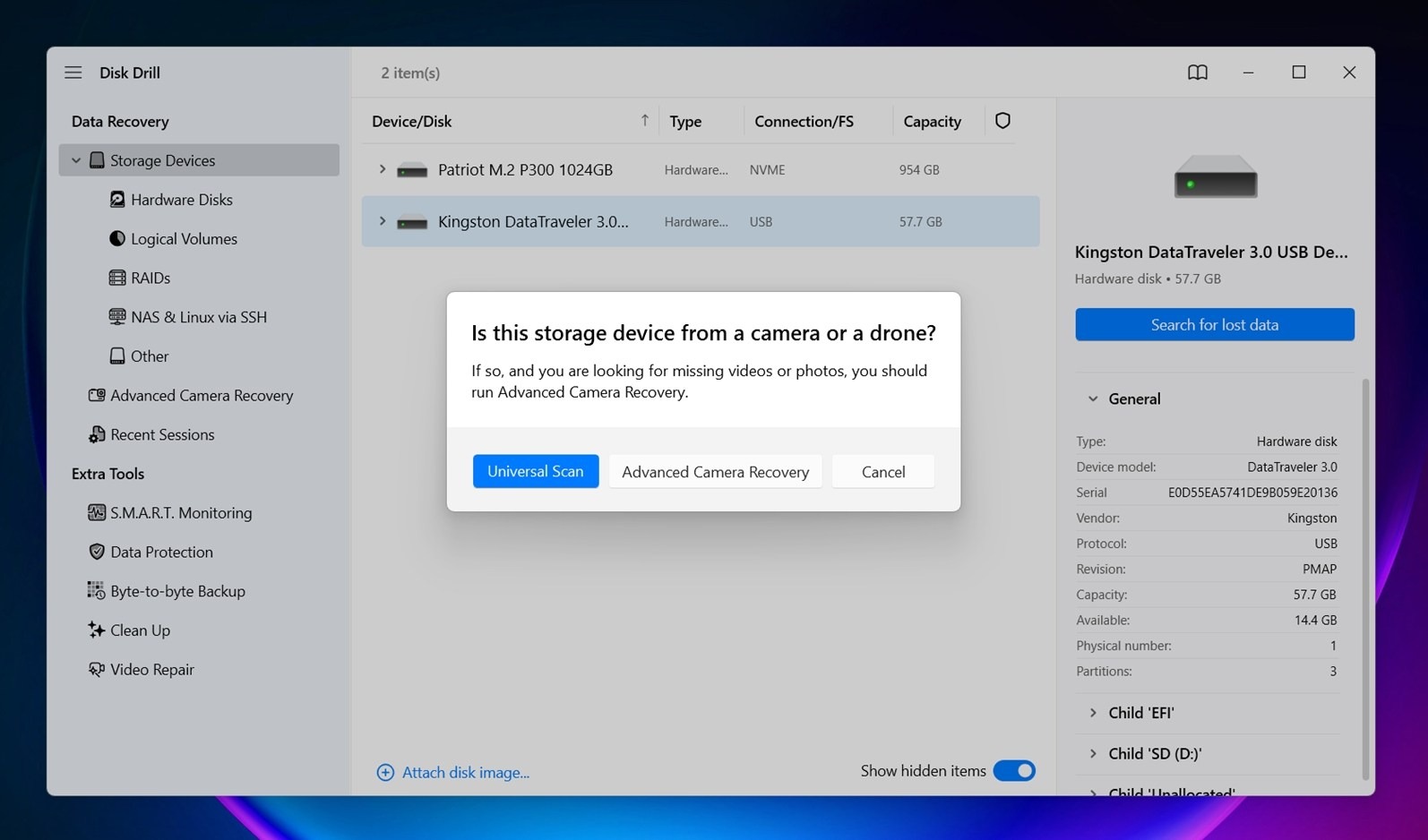
Task: Click the Vendor value Kingston
Action: 1312,518
